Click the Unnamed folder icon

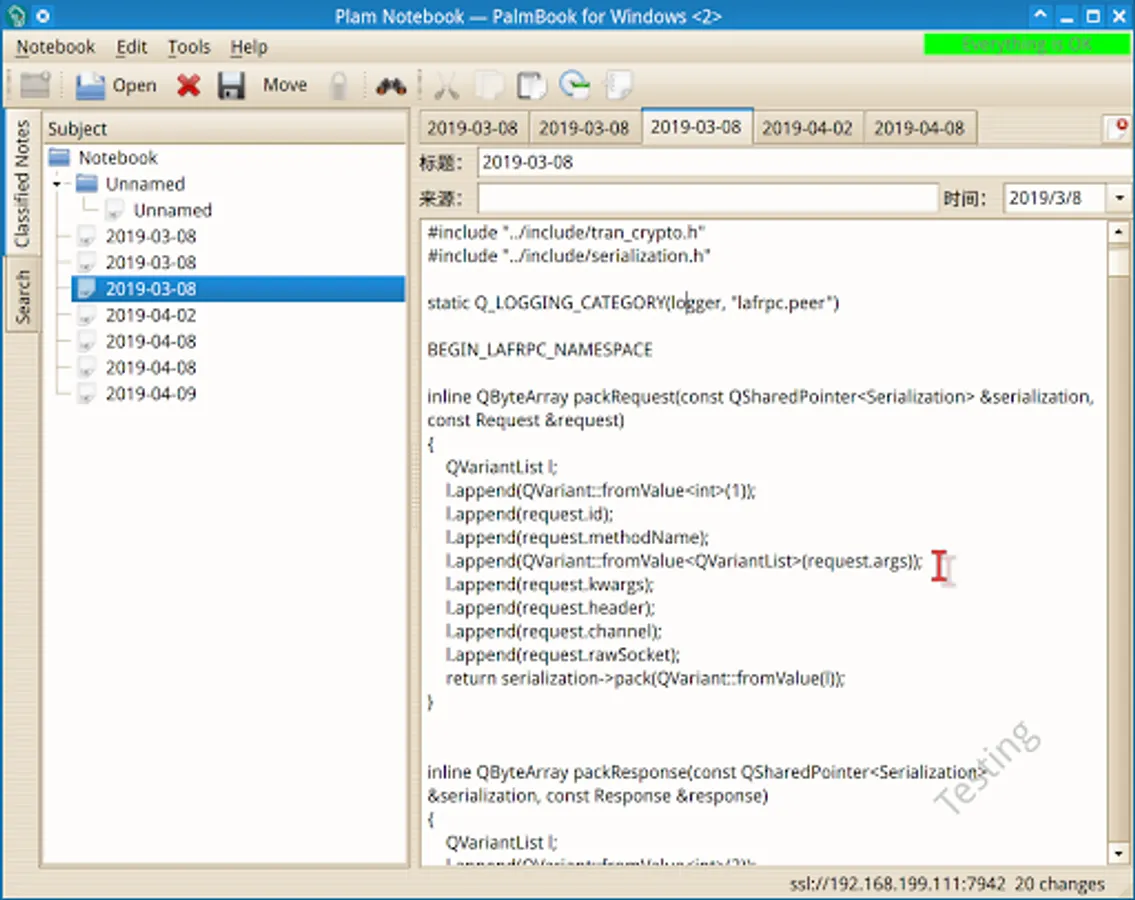click(87, 183)
